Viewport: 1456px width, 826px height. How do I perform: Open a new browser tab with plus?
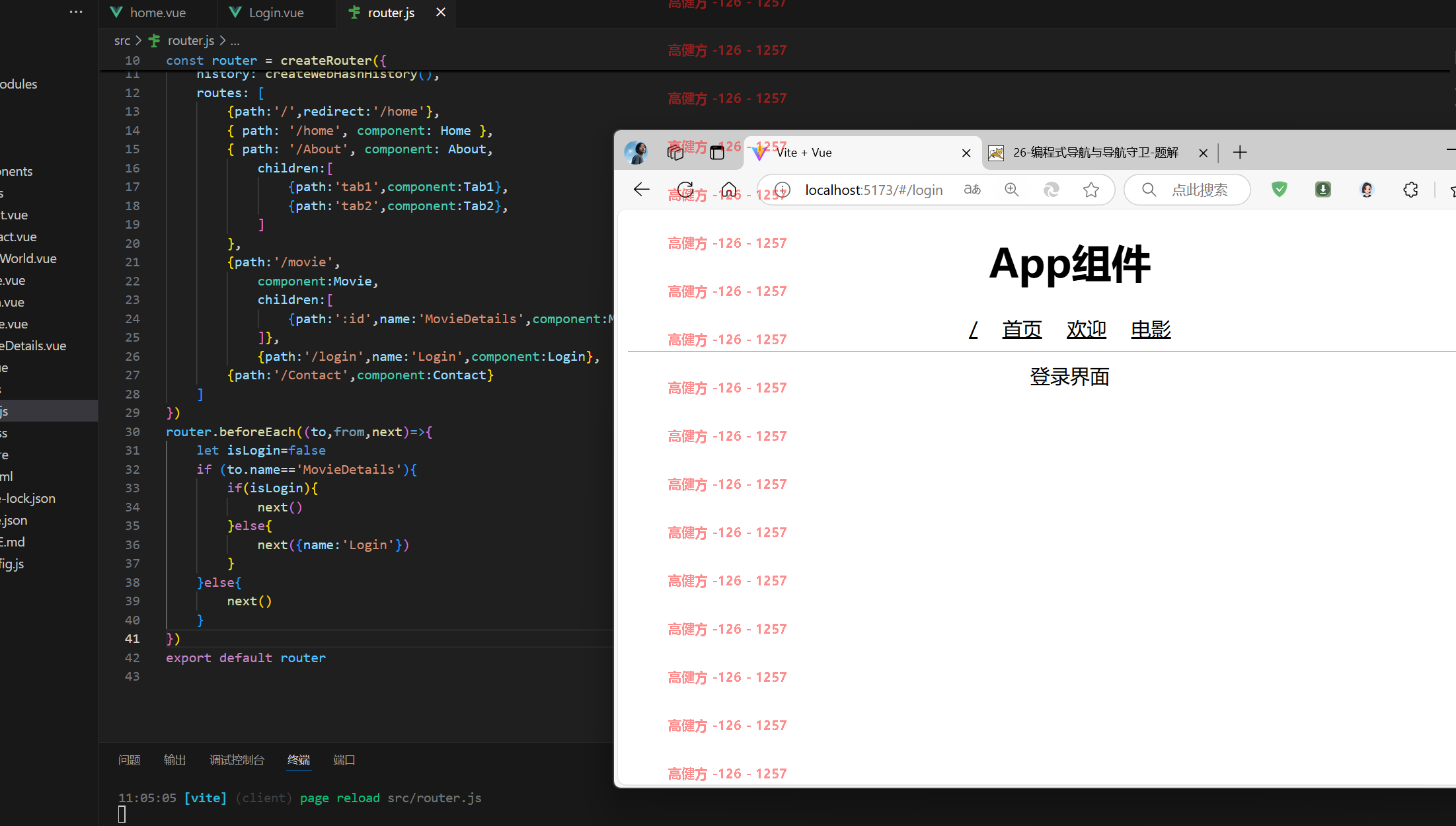pyautogui.click(x=1240, y=153)
